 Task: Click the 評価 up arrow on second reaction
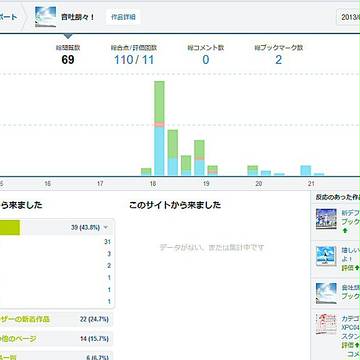(x=357, y=268)
